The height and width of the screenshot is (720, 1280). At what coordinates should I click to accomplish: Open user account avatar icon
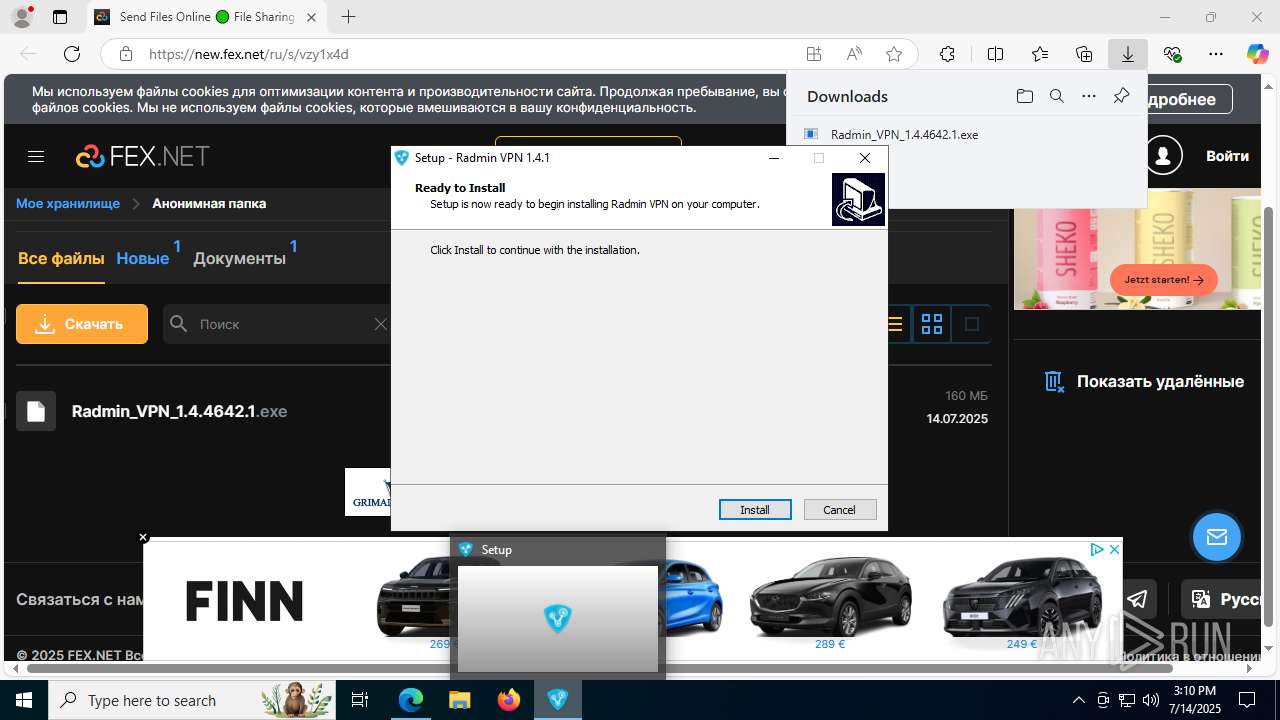1163,156
